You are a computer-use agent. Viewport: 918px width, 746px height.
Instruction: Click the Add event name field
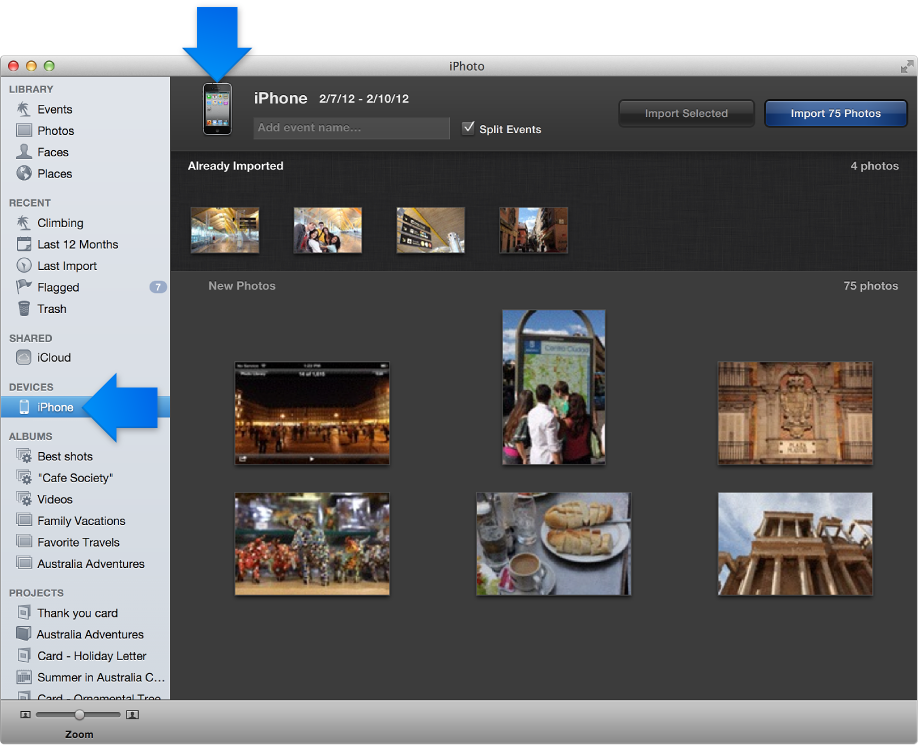(351, 128)
